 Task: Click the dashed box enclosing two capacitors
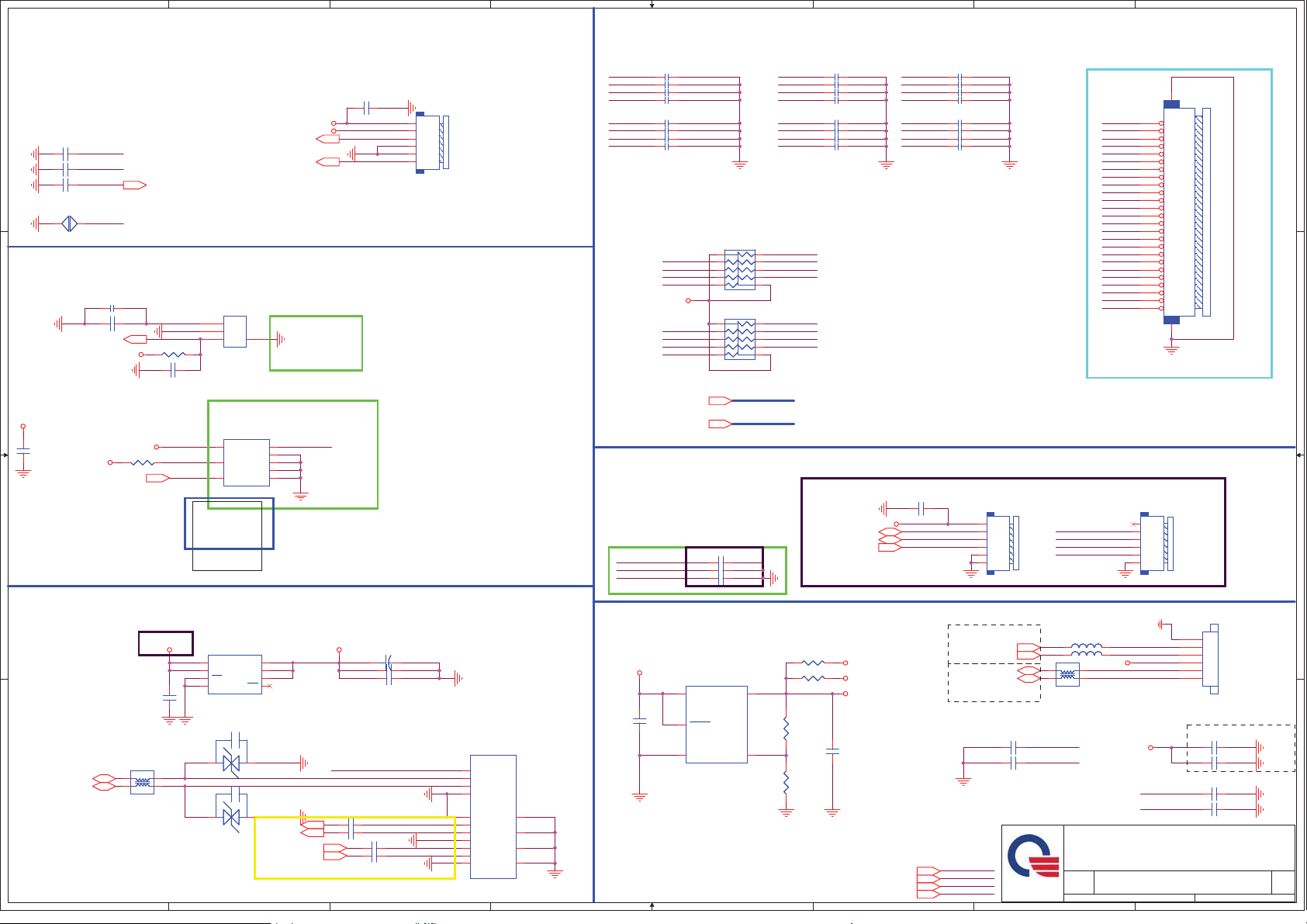1241,748
